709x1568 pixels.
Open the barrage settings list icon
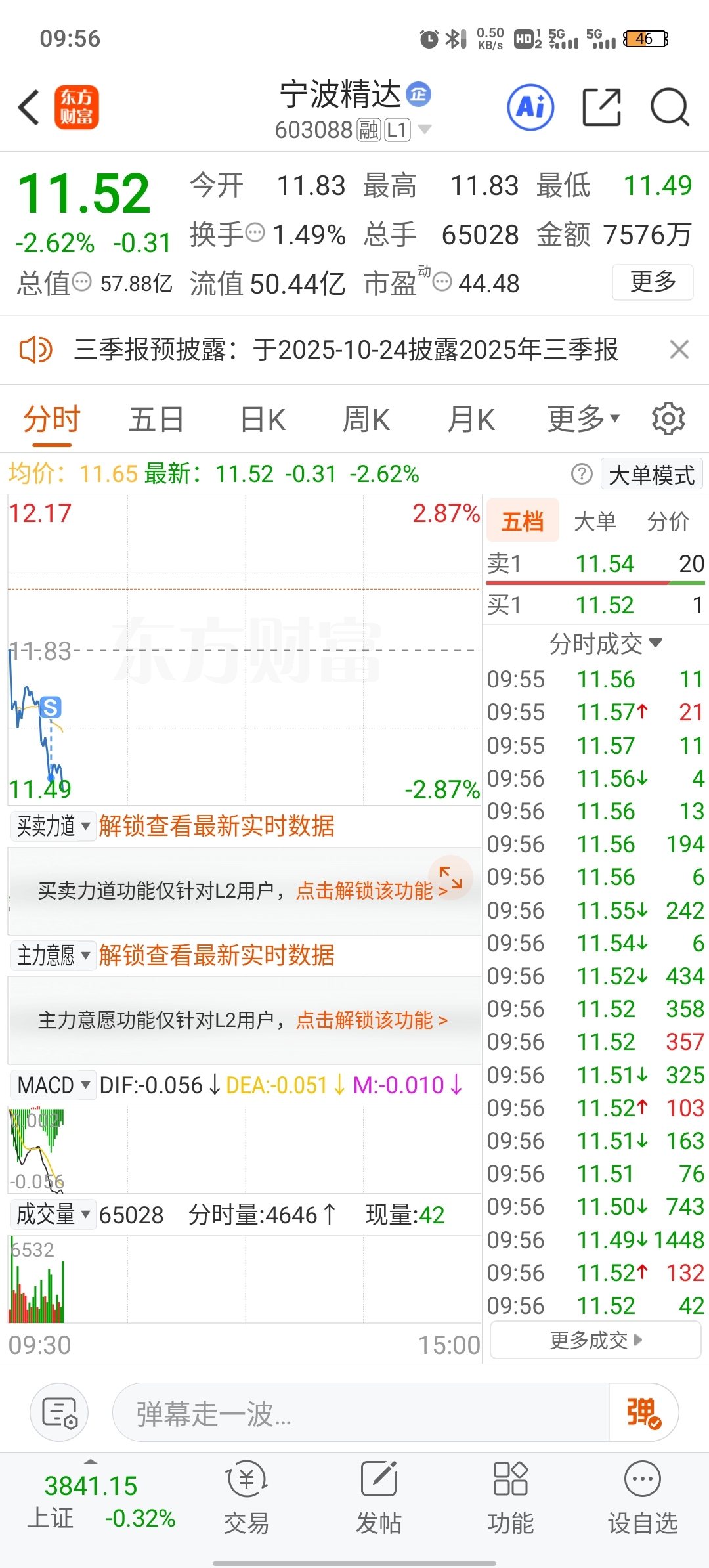coord(59,1412)
